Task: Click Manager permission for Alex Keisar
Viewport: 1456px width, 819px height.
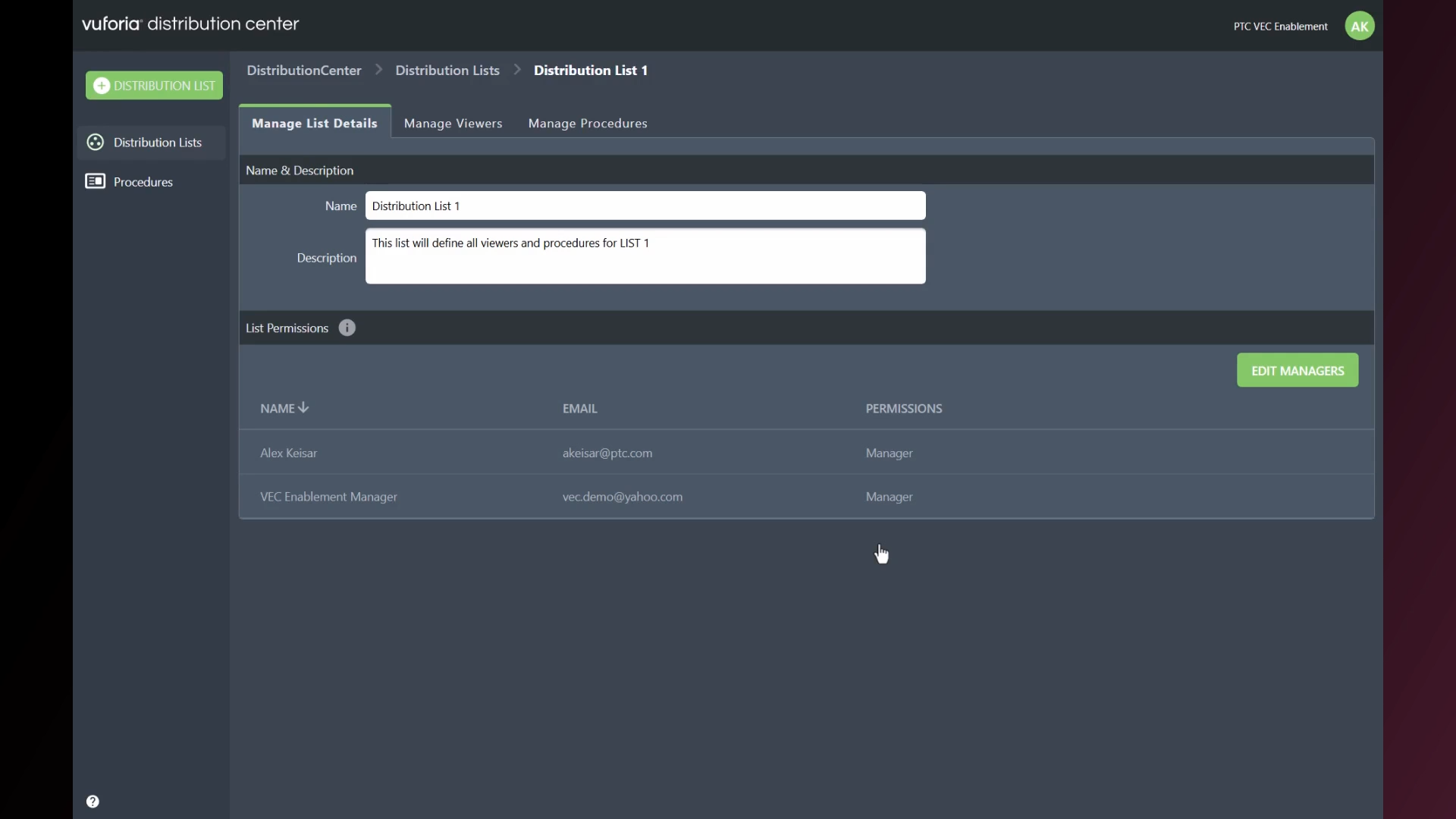Action: [889, 453]
